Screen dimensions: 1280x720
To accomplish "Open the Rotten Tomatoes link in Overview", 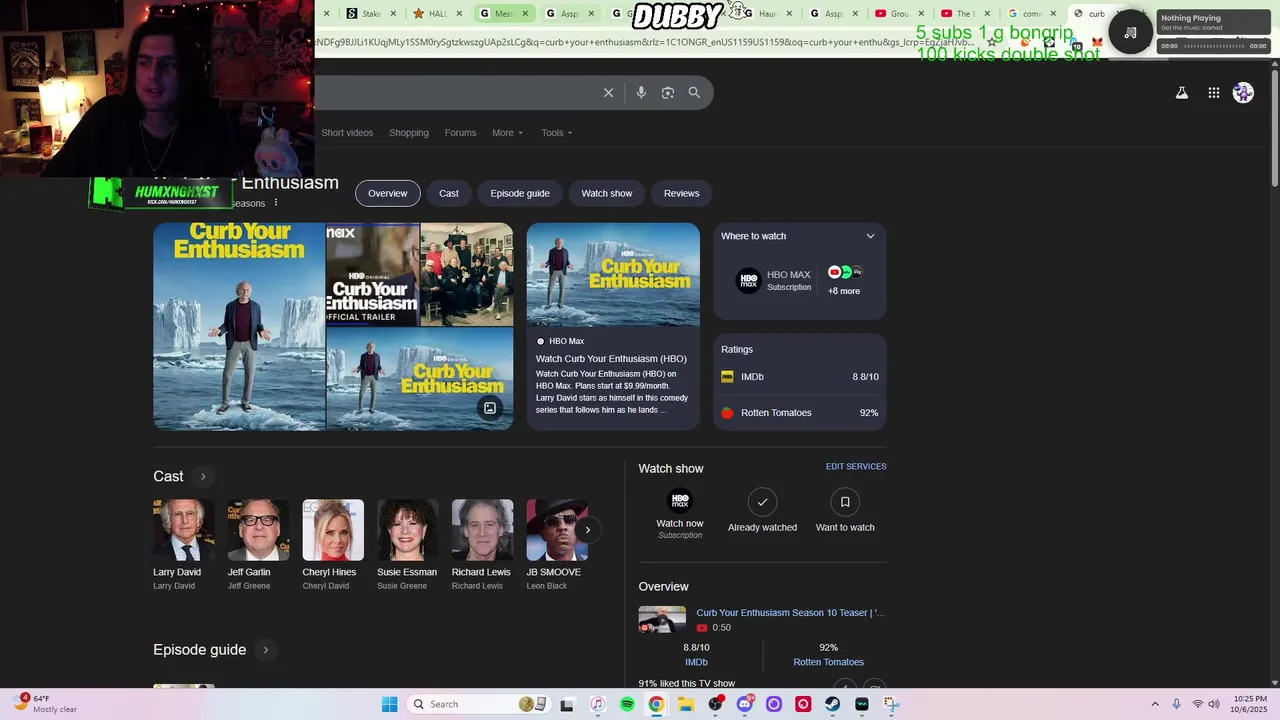I will [x=828, y=662].
